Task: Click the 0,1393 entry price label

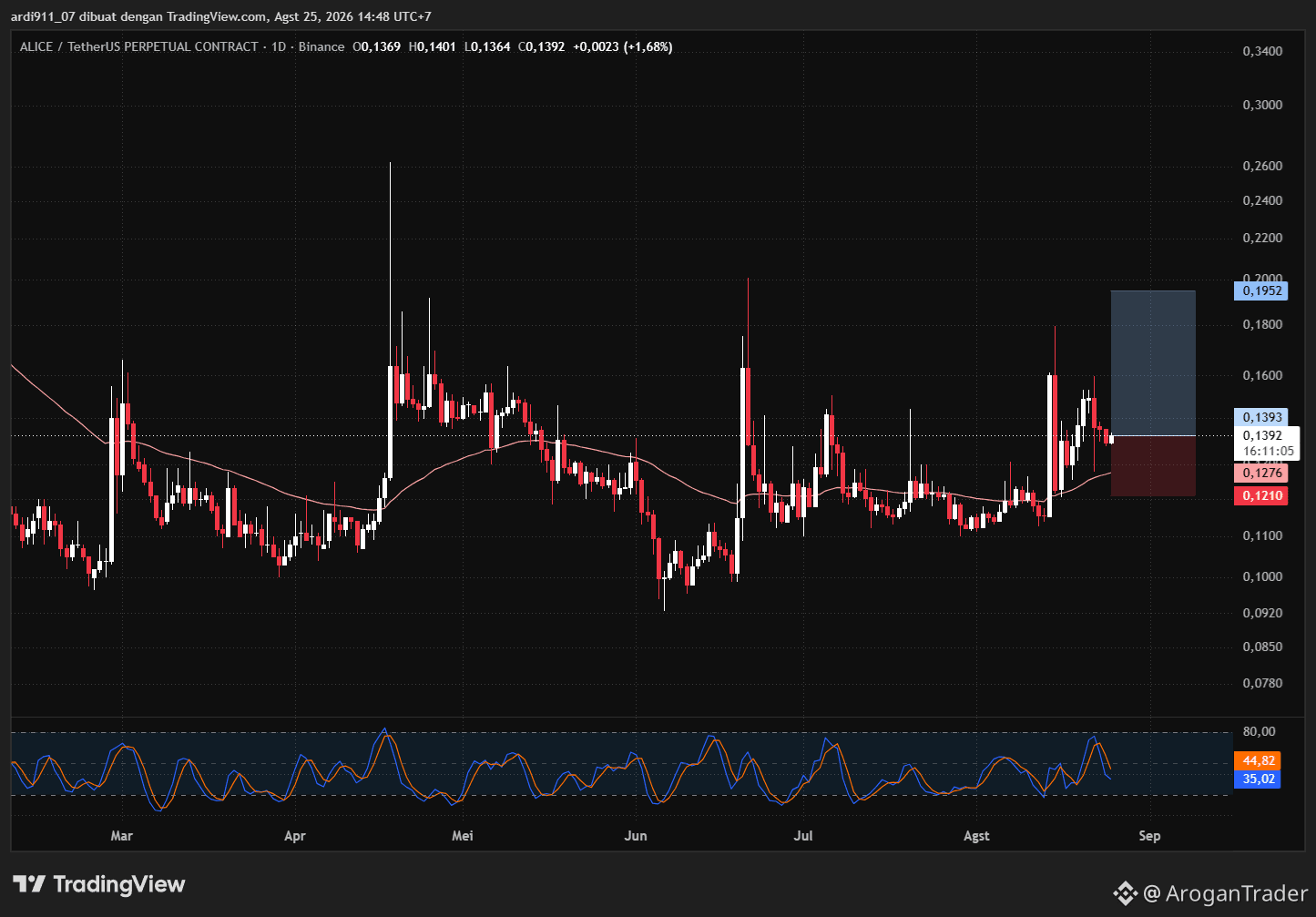Action: click(1262, 417)
